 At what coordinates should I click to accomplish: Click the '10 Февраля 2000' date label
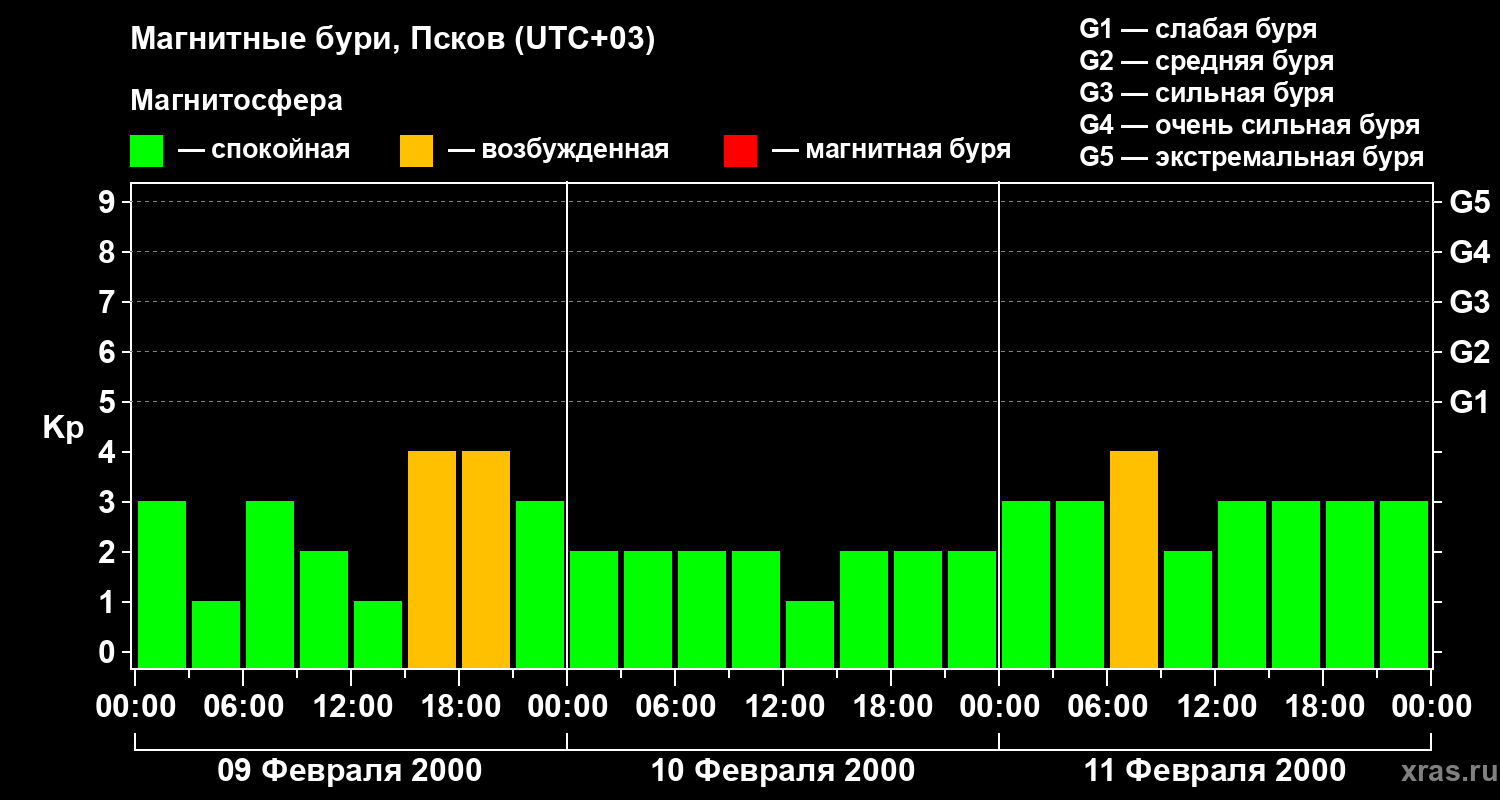tap(783, 771)
